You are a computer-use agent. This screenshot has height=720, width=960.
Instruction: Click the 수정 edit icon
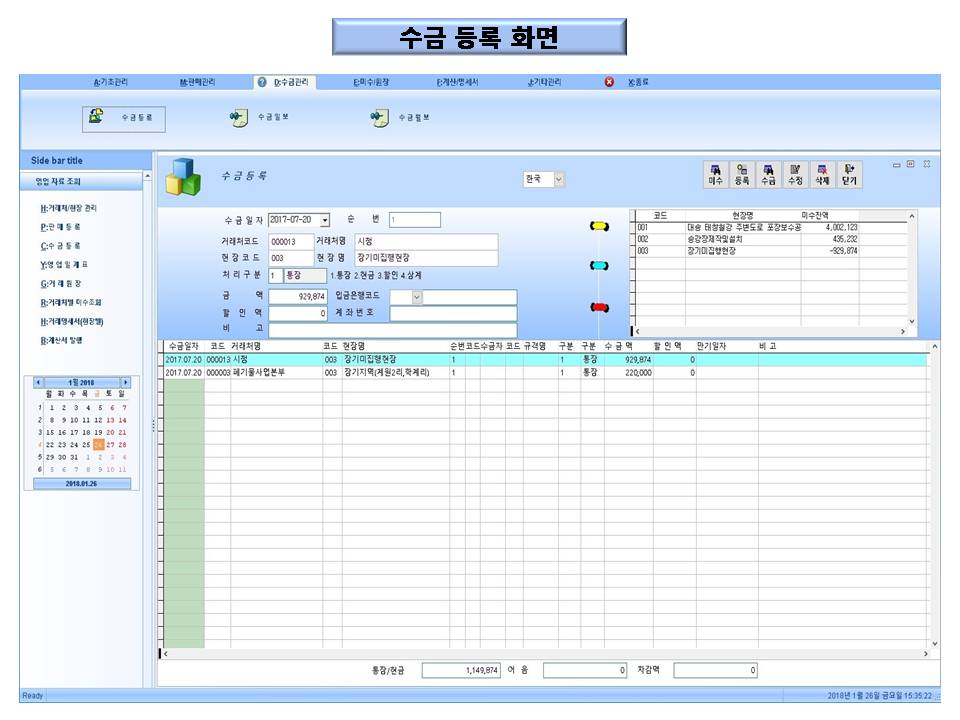[795, 175]
